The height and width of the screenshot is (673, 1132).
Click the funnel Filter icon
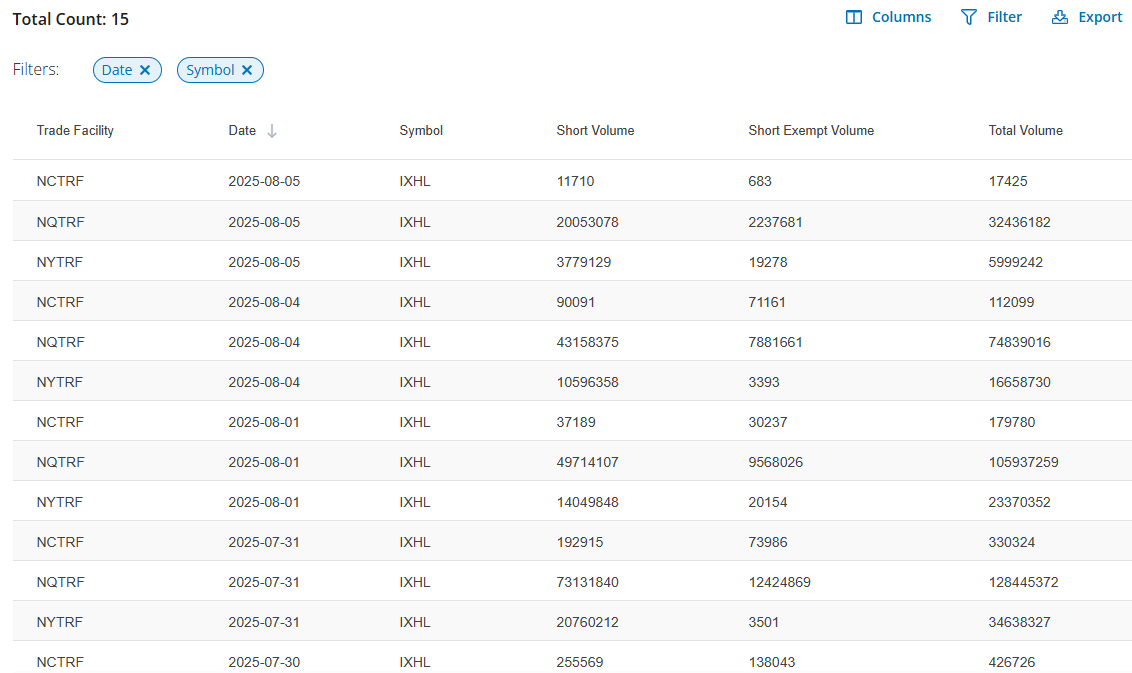pos(969,17)
